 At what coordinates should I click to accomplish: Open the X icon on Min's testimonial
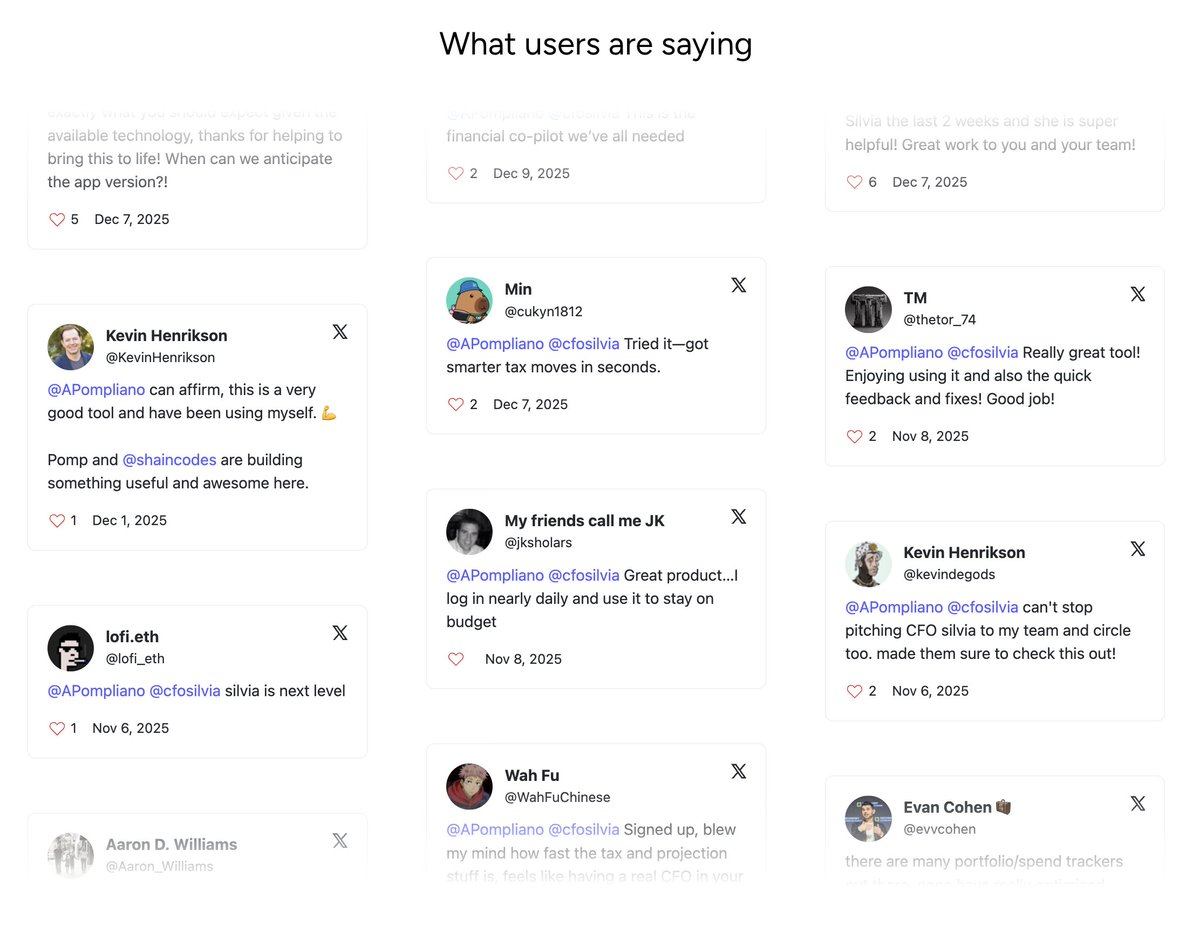[739, 285]
